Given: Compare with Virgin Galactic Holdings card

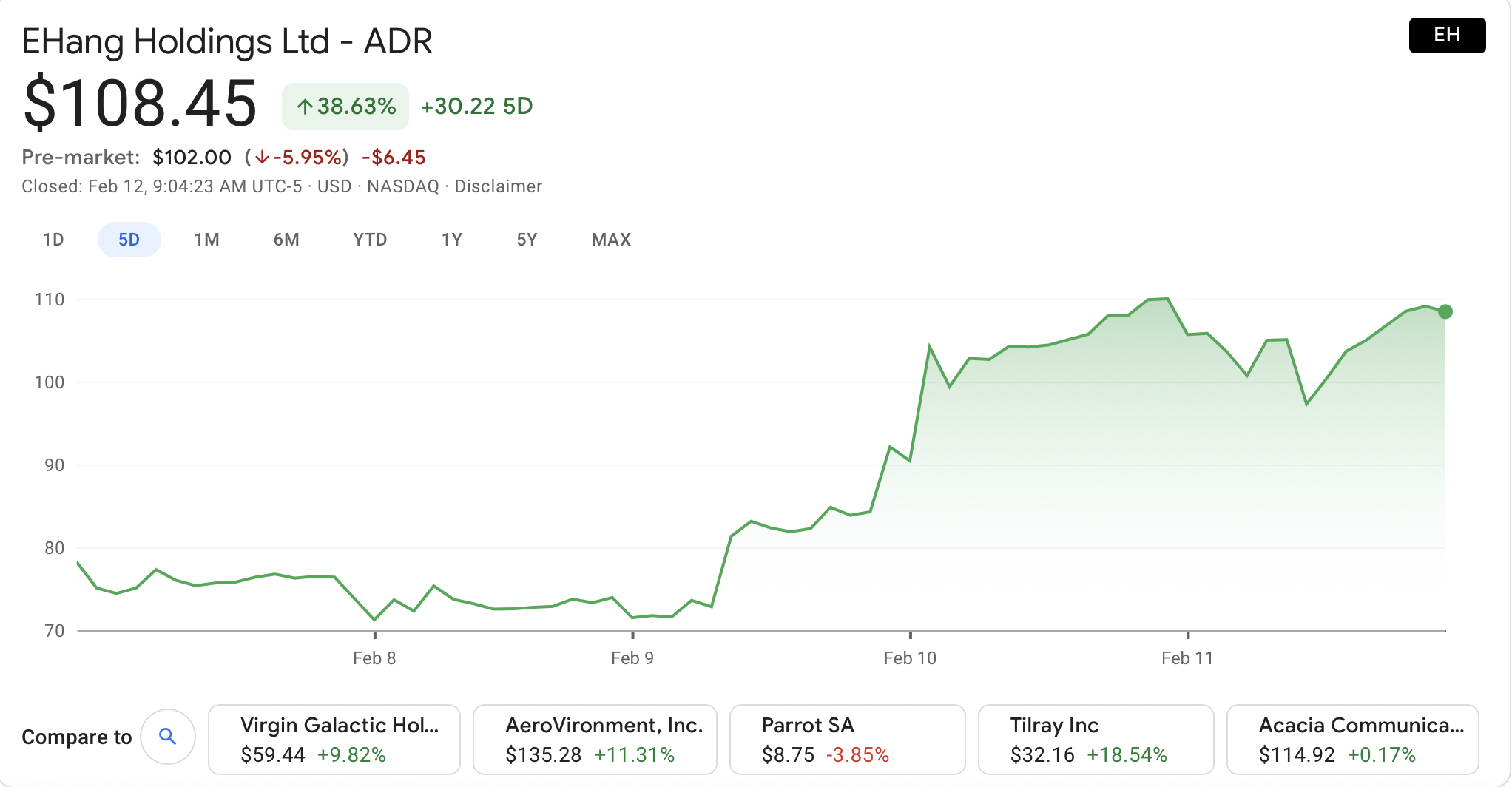Looking at the screenshot, I should click(x=334, y=739).
